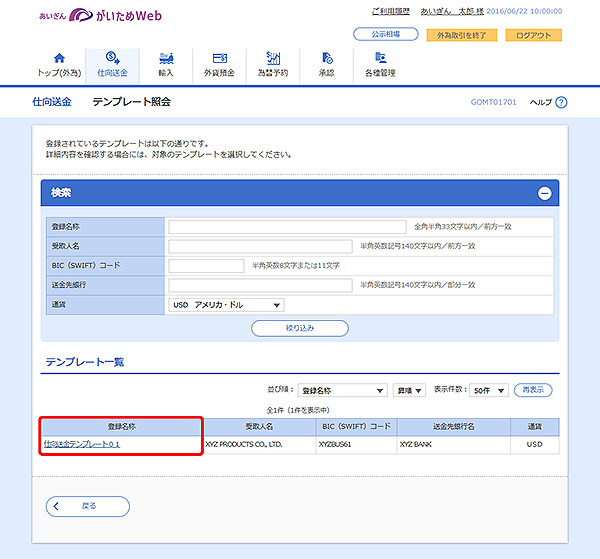
Task: Select the 仕向送金 navigation icon
Action: tap(112, 58)
